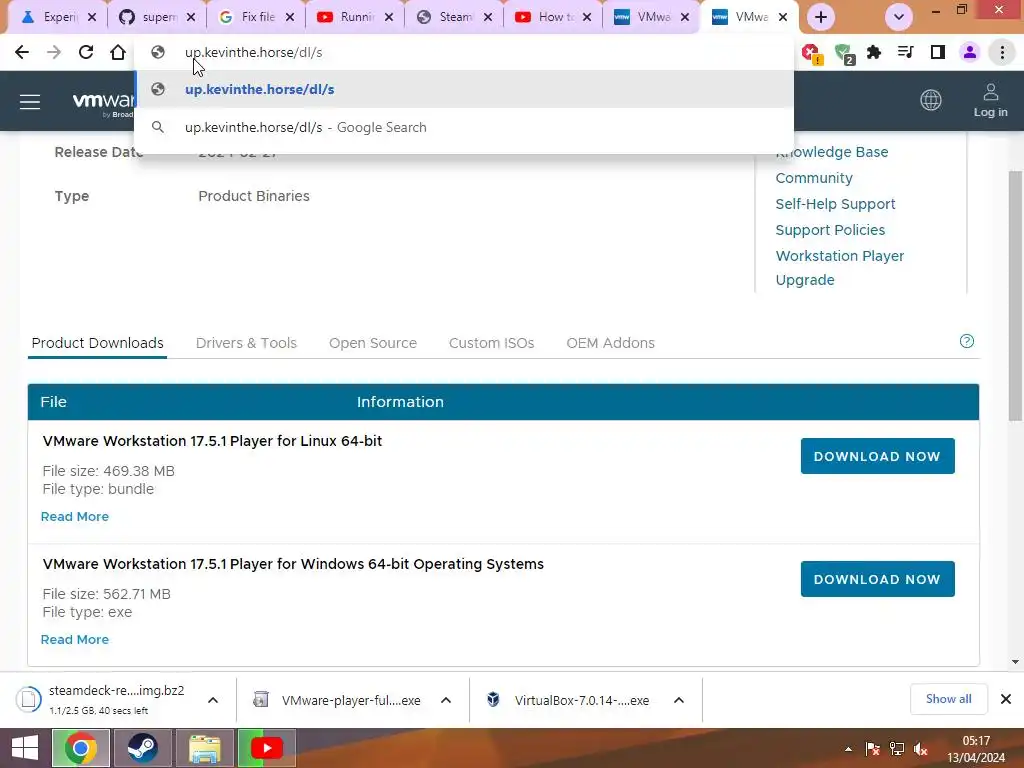Open a new tab with the plus button
The width and height of the screenshot is (1024, 768).
pos(821,17)
